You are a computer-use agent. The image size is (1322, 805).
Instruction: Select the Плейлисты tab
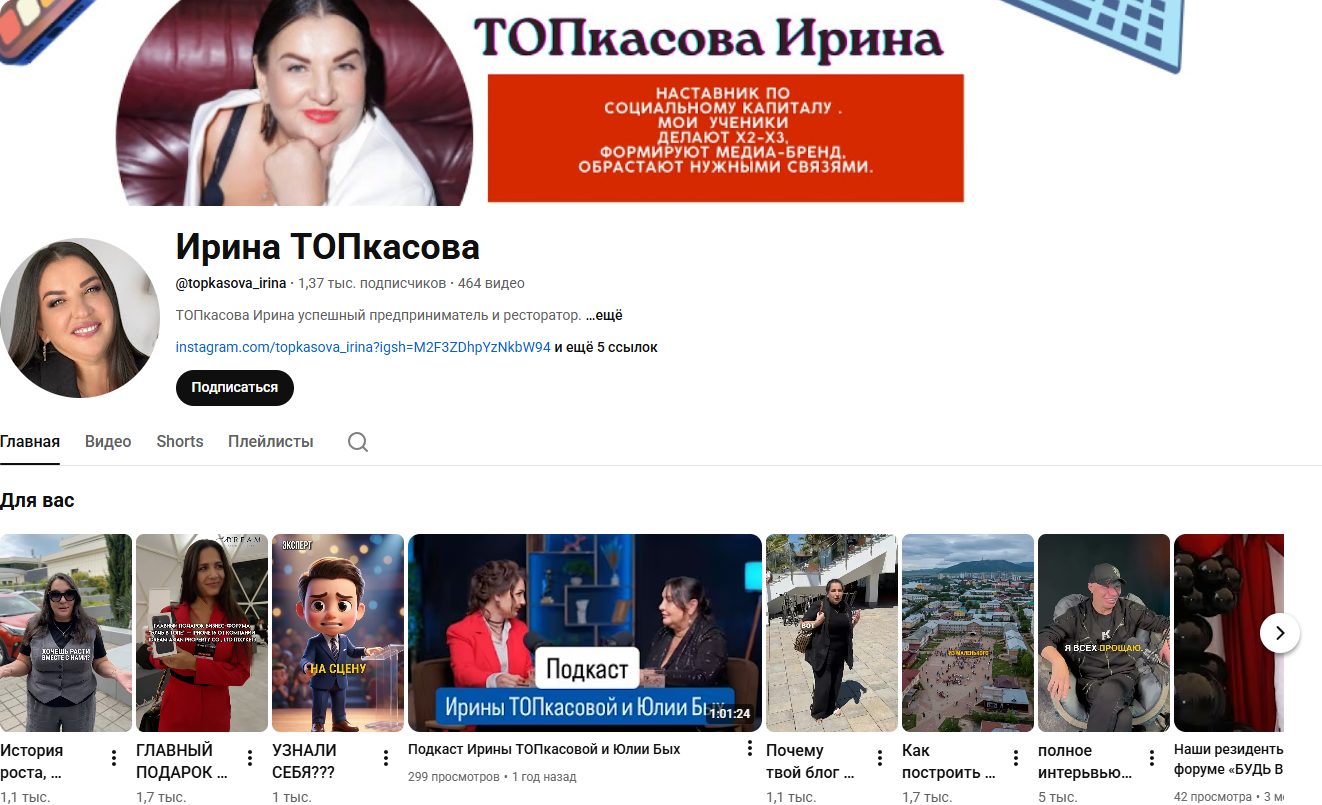[x=271, y=442]
